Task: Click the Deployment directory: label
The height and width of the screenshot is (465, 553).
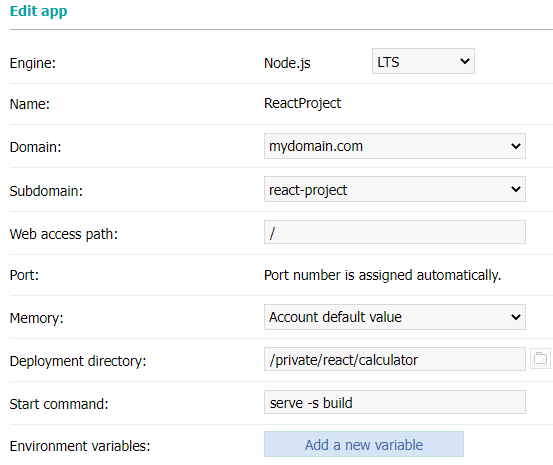Action: tap(78, 361)
